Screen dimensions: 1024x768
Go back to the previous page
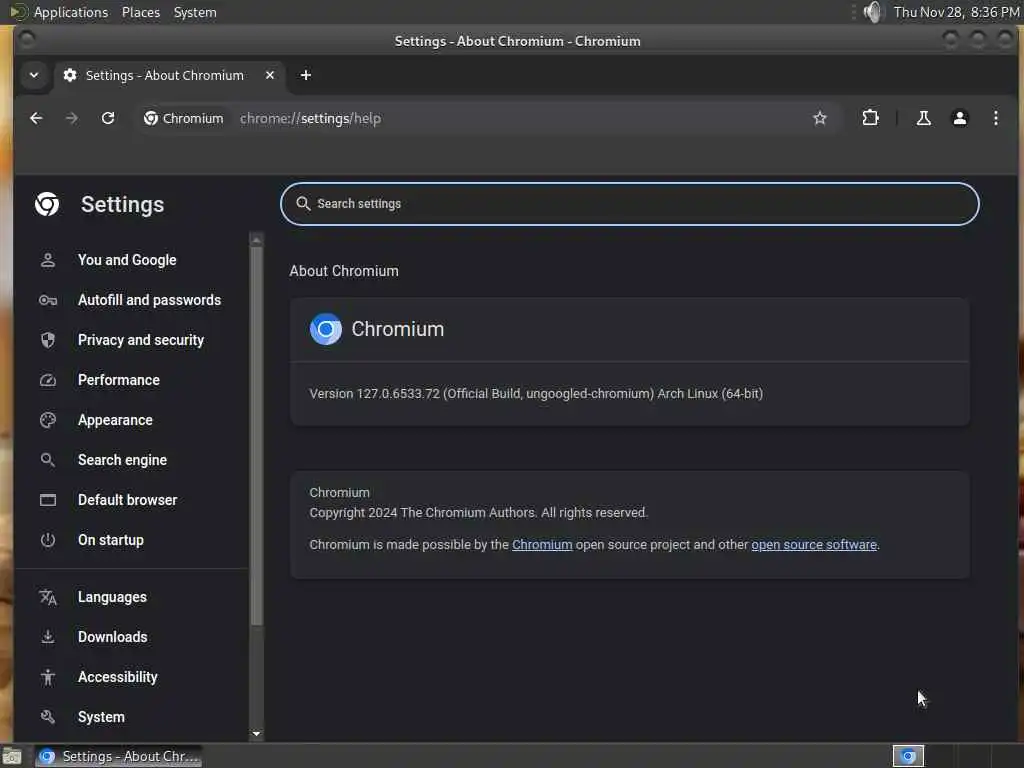[36, 118]
